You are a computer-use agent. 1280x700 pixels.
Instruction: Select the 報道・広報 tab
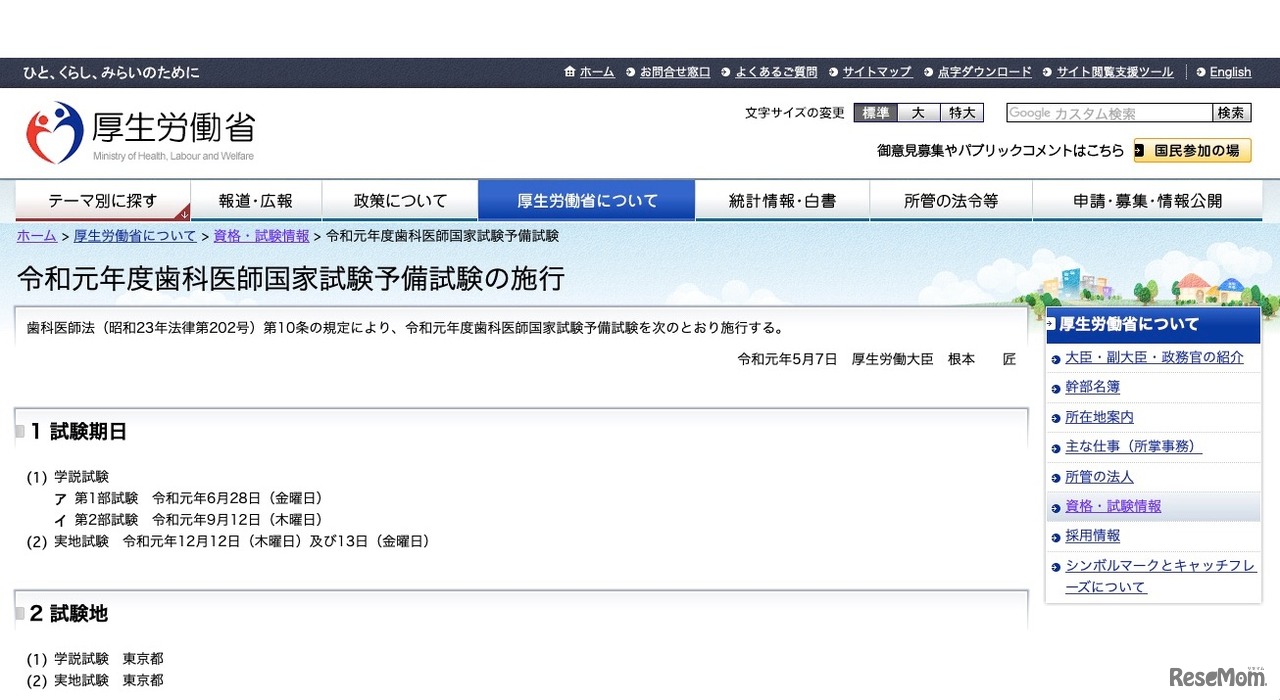click(x=256, y=200)
